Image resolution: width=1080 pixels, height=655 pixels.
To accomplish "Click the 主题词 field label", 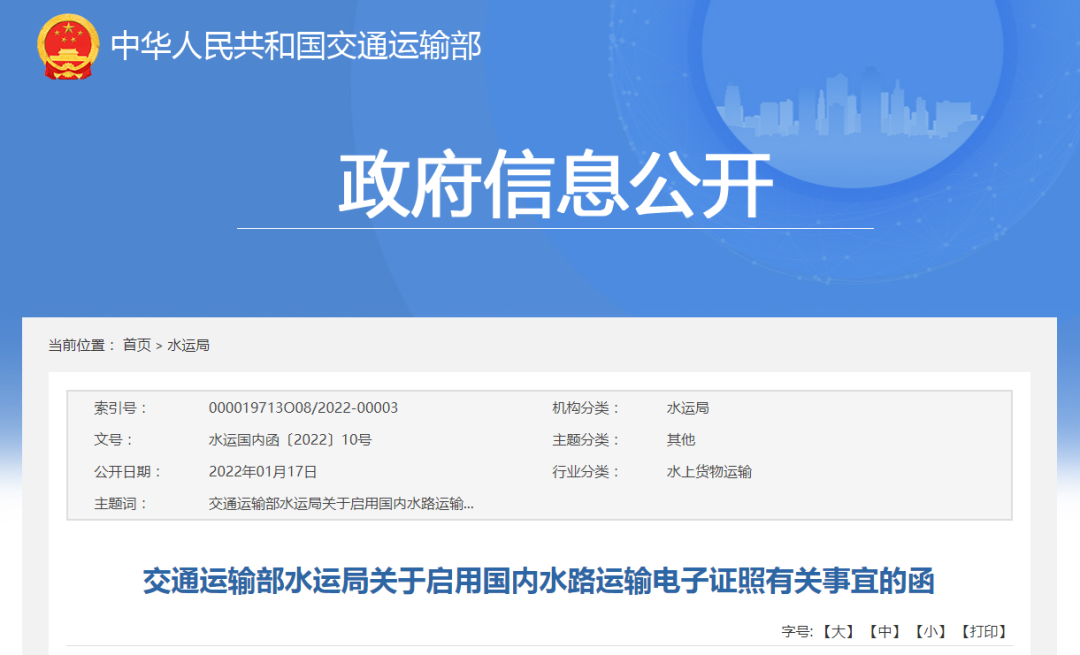I will (x=120, y=503).
